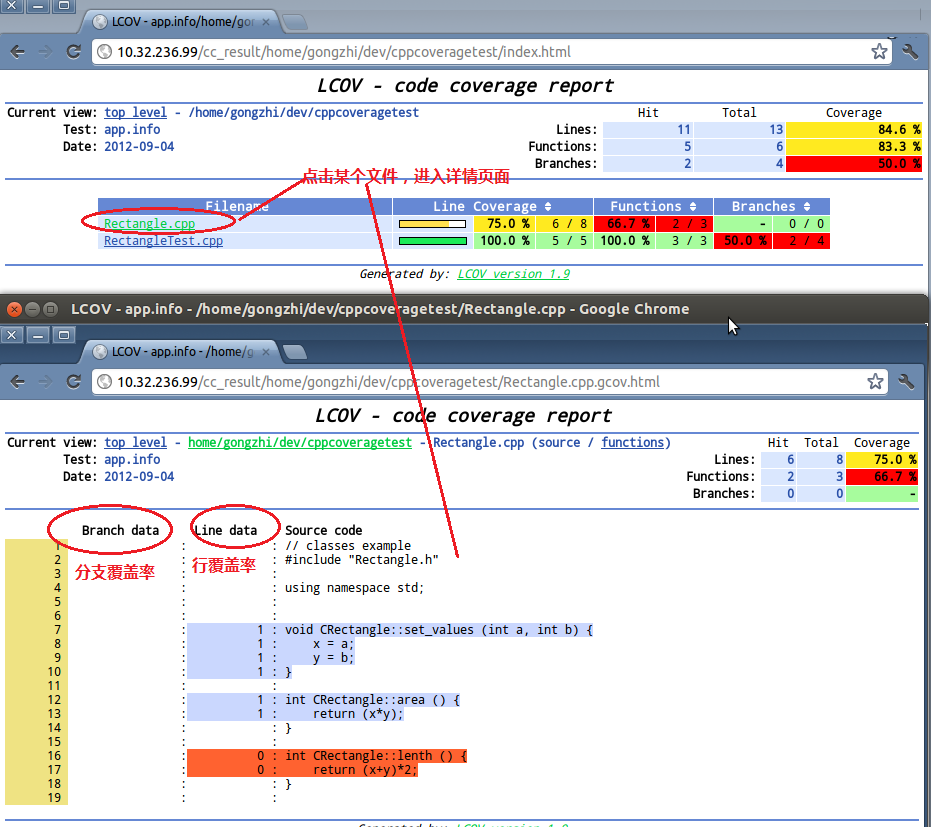Open the wrench menu in the Rectangle.cpp.gcov.html window
Image resolution: width=931 pixels, height=827 pixels.
coord(907,382)
